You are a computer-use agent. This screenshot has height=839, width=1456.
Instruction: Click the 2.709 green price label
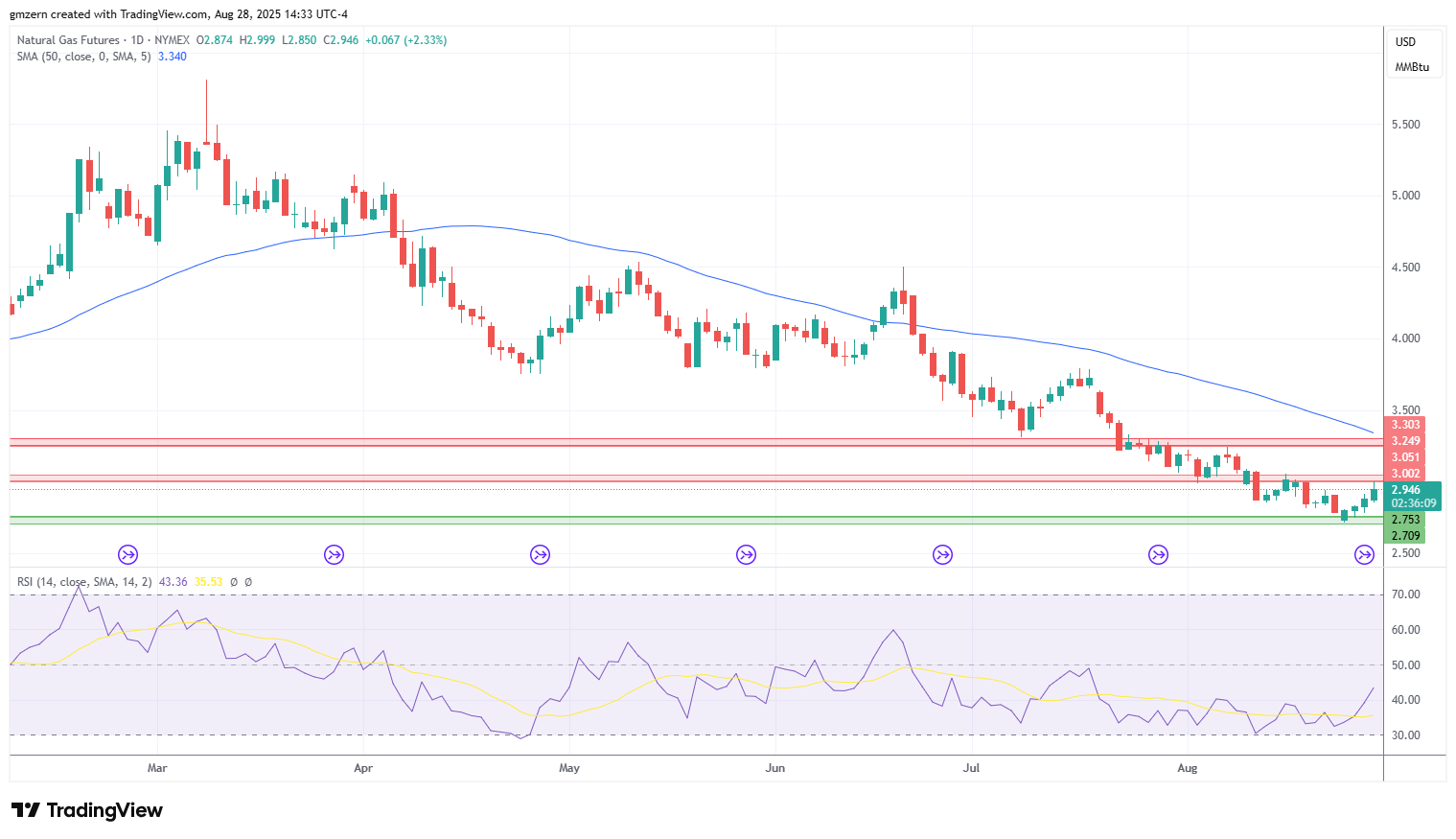click(x=1405, y=536)
